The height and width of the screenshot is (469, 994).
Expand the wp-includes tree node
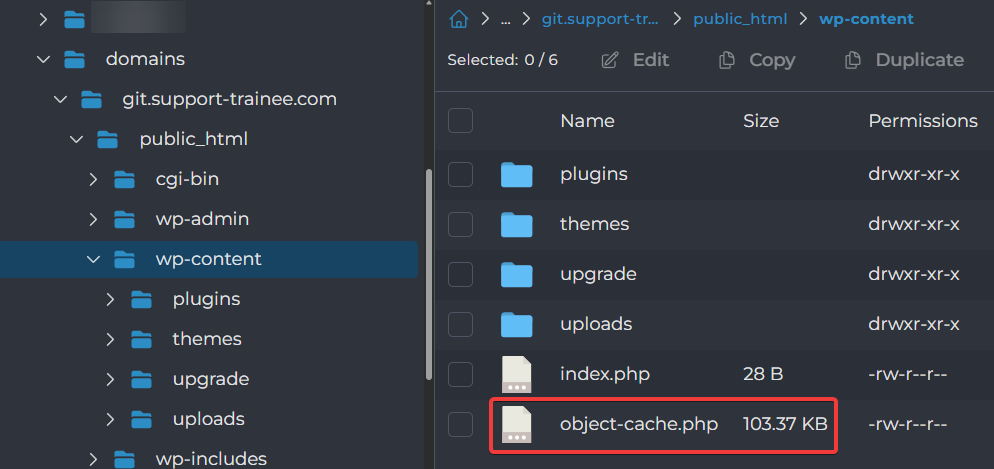[93, 458]
